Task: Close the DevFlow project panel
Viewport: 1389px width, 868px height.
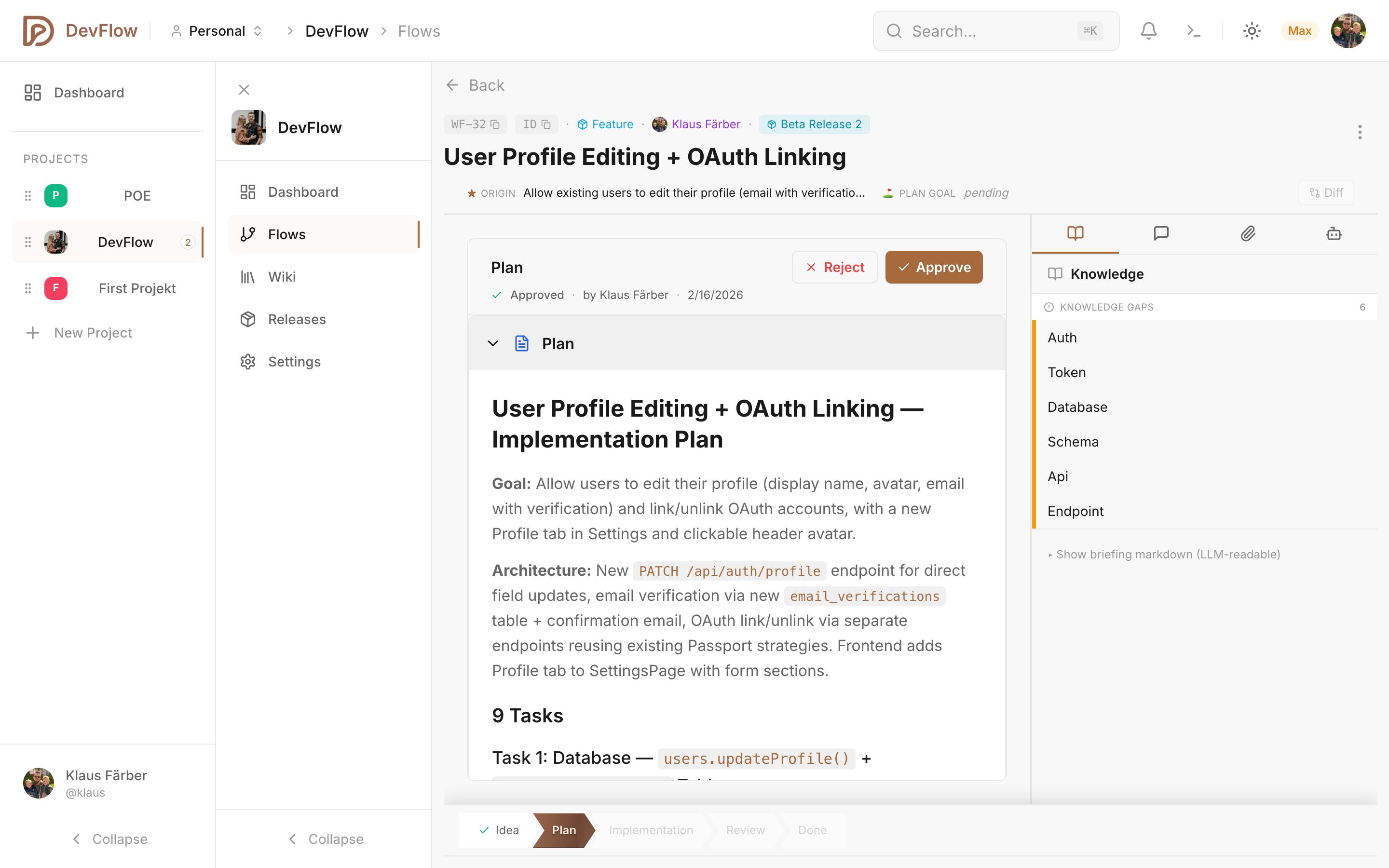Action: point(244,90)
